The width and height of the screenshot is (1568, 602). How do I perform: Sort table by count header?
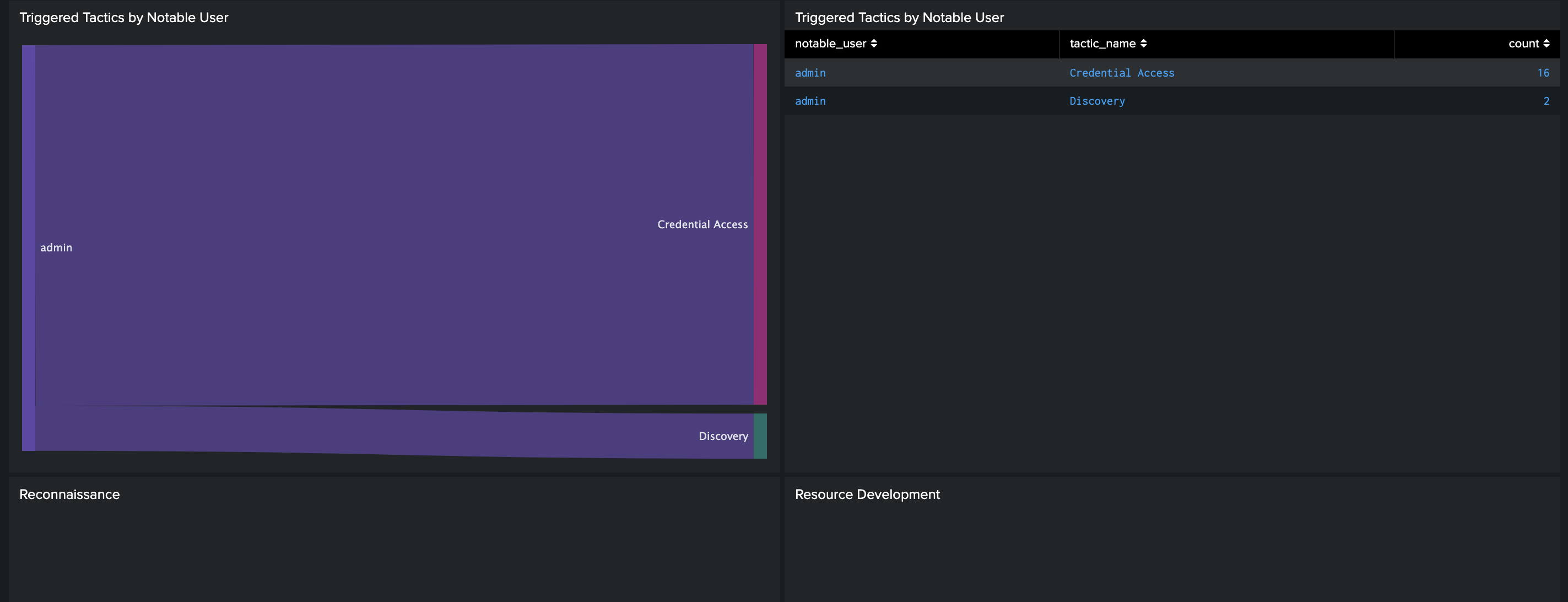1523,43
